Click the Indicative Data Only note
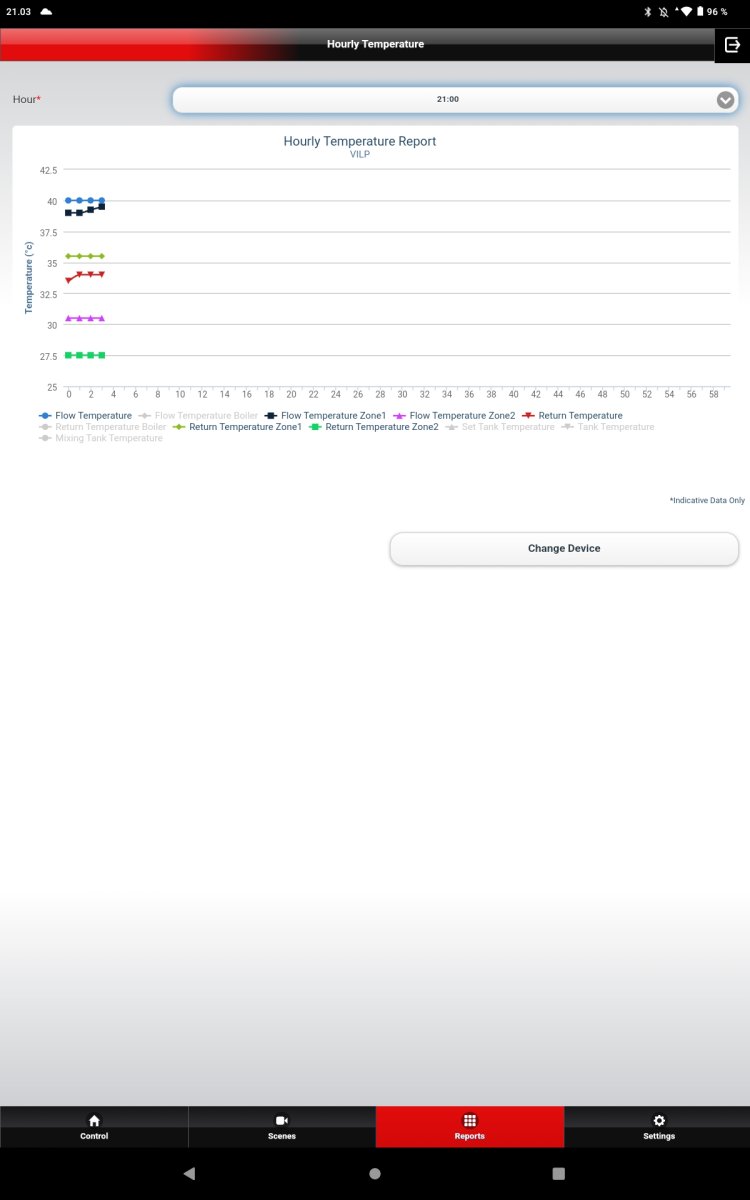Viewport: 750px width, 1200px height. [707, 500]
